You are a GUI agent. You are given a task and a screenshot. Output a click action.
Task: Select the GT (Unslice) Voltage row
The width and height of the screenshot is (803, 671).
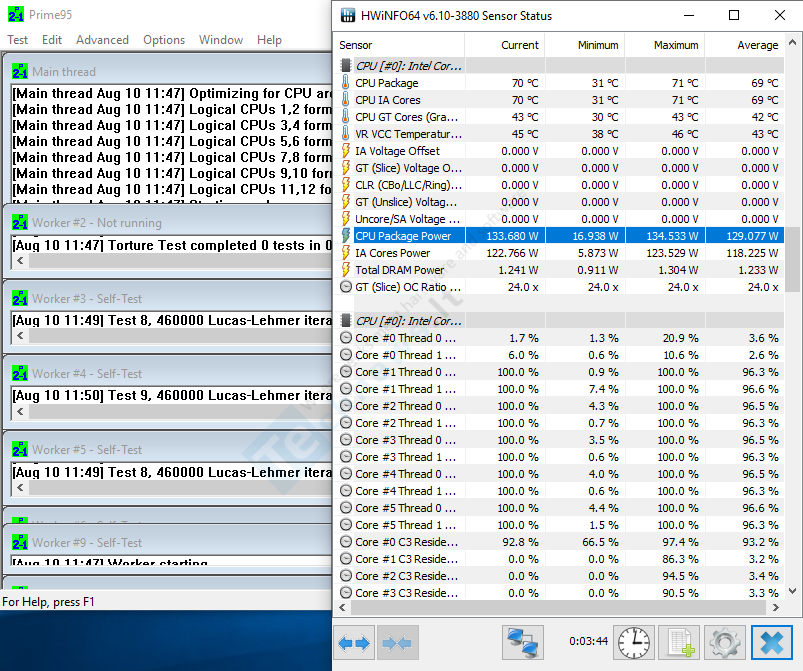point(559,202)
